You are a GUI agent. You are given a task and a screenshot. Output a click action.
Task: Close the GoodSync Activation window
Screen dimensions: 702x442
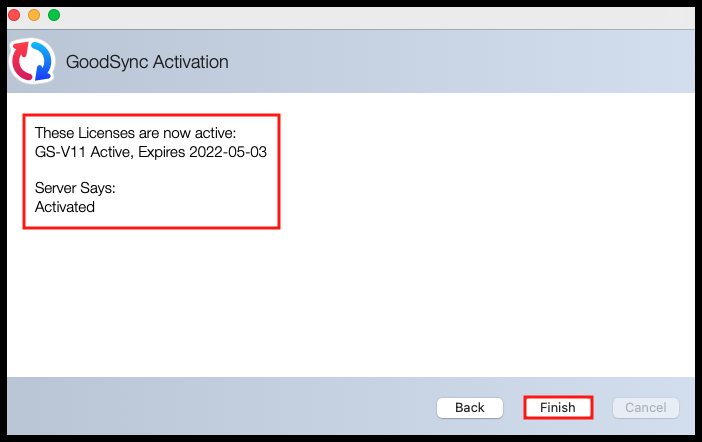pyautogui.click(x=14, y=15)
